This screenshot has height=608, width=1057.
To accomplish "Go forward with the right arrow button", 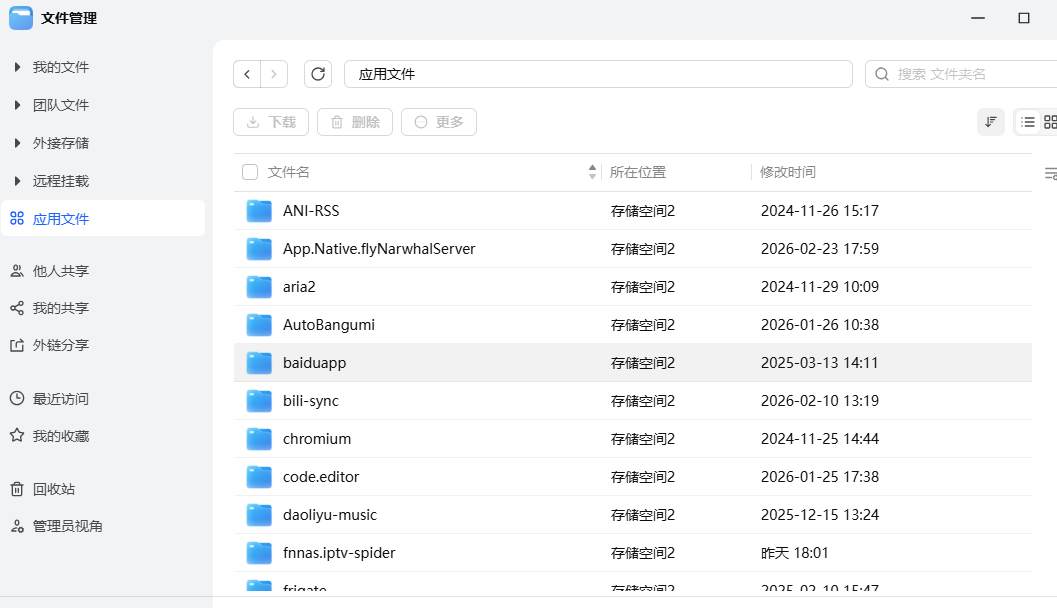I will 274,74.
